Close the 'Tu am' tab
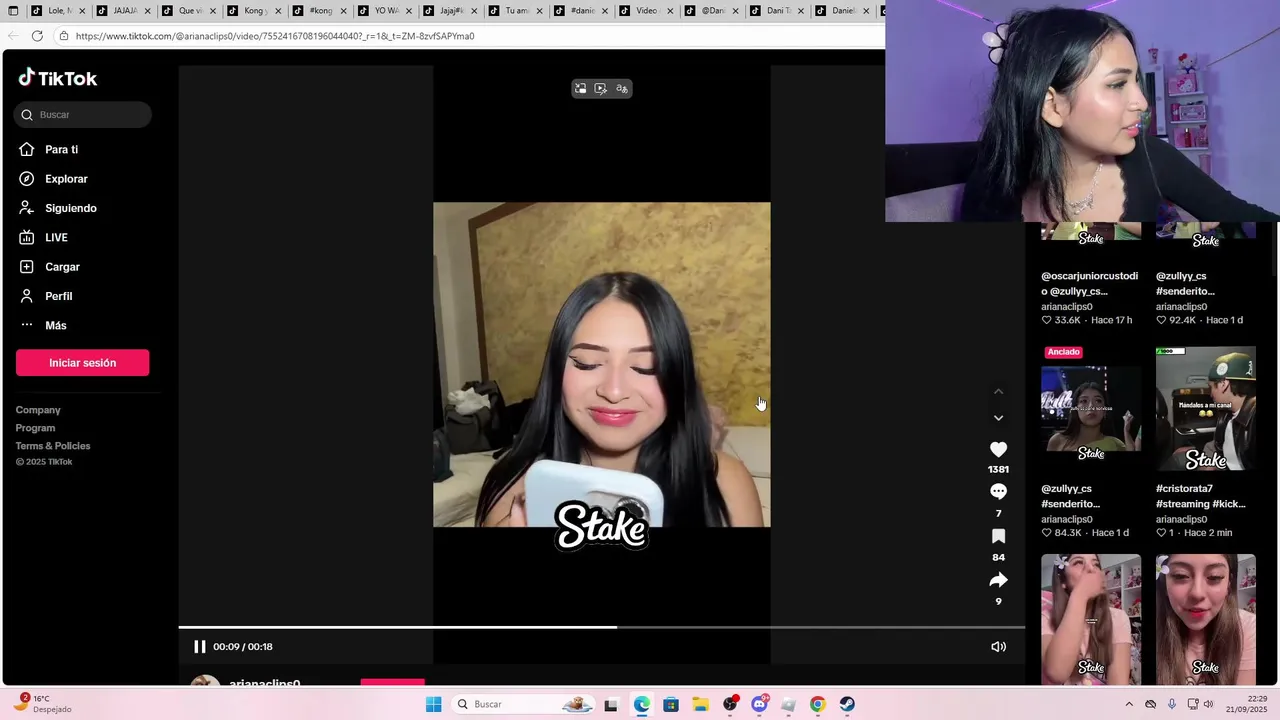 pos(539,11)
